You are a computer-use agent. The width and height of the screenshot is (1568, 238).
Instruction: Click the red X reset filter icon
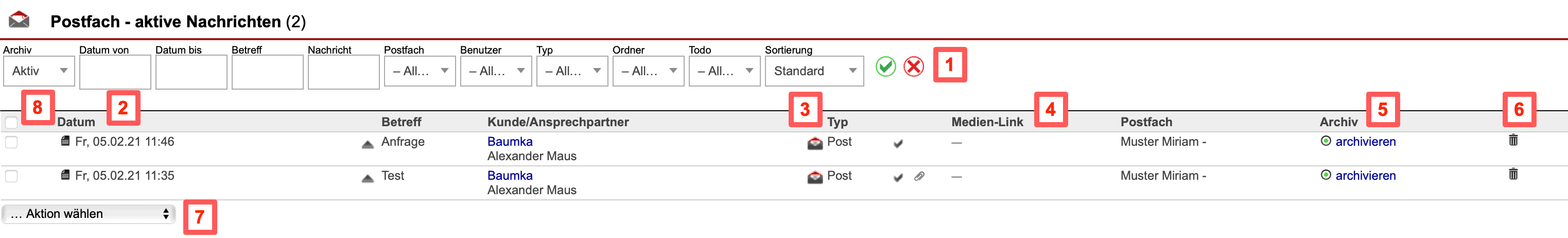(x=913, y=66)
